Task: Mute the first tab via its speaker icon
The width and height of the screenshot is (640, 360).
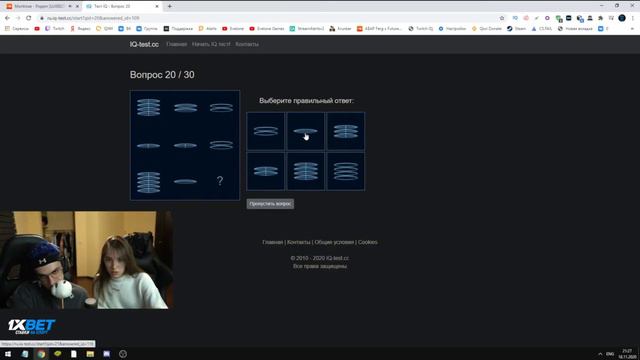Action: coord(70,7)
